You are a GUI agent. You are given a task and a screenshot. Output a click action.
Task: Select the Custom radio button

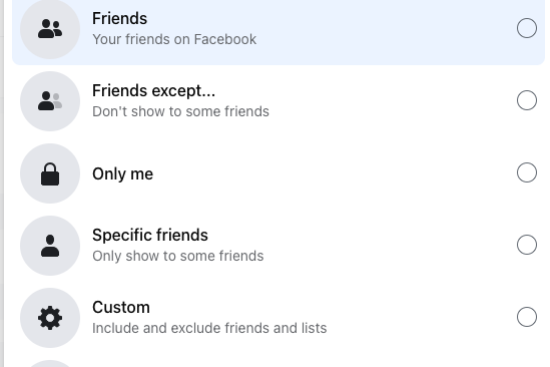[526, 317]
